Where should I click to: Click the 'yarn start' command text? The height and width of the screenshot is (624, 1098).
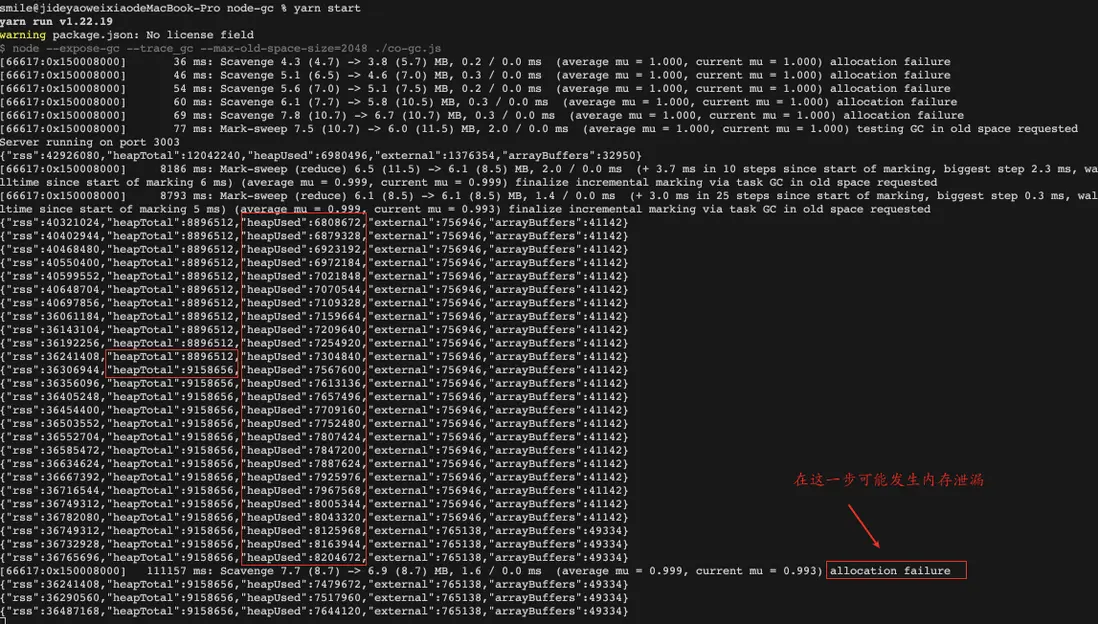tap(327, 8)
